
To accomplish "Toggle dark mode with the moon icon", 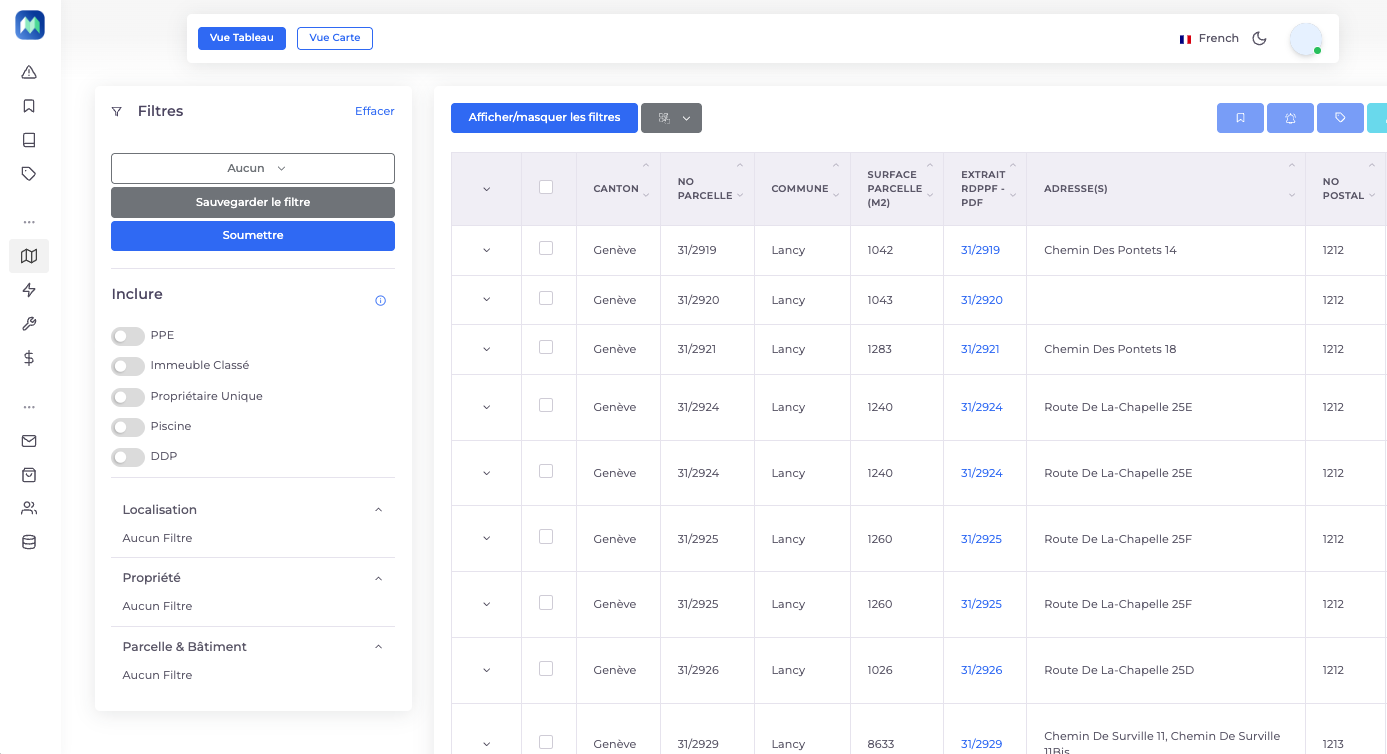I will tap(1259, 38).
